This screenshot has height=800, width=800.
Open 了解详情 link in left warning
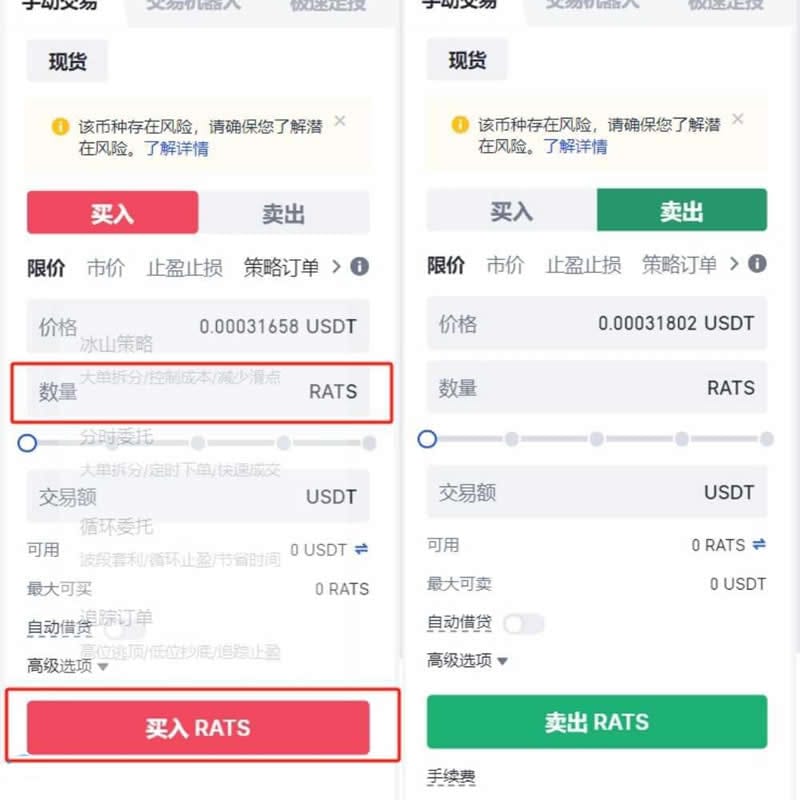click(x=177, y=148)
